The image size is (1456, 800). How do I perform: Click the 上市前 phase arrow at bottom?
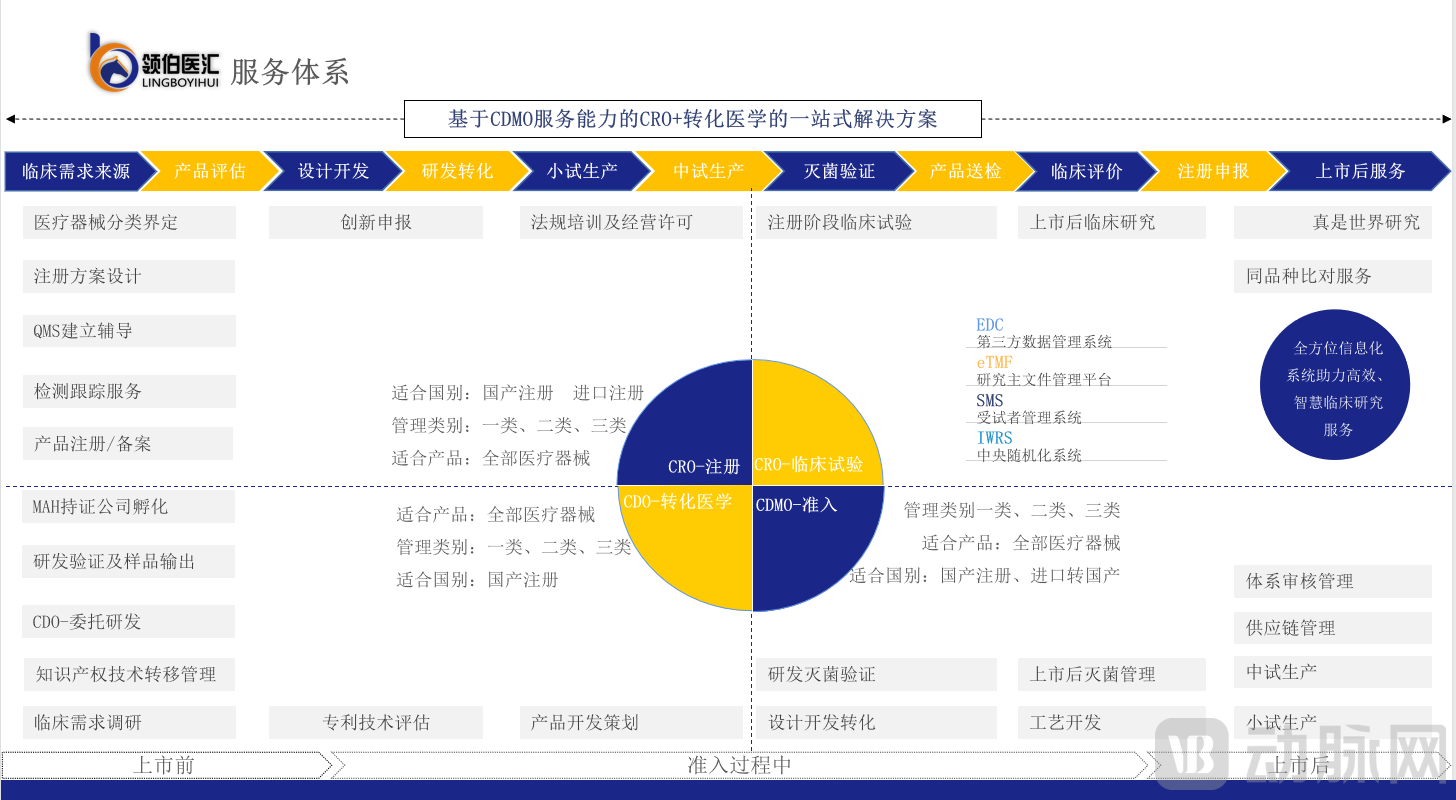coord(165,765)
